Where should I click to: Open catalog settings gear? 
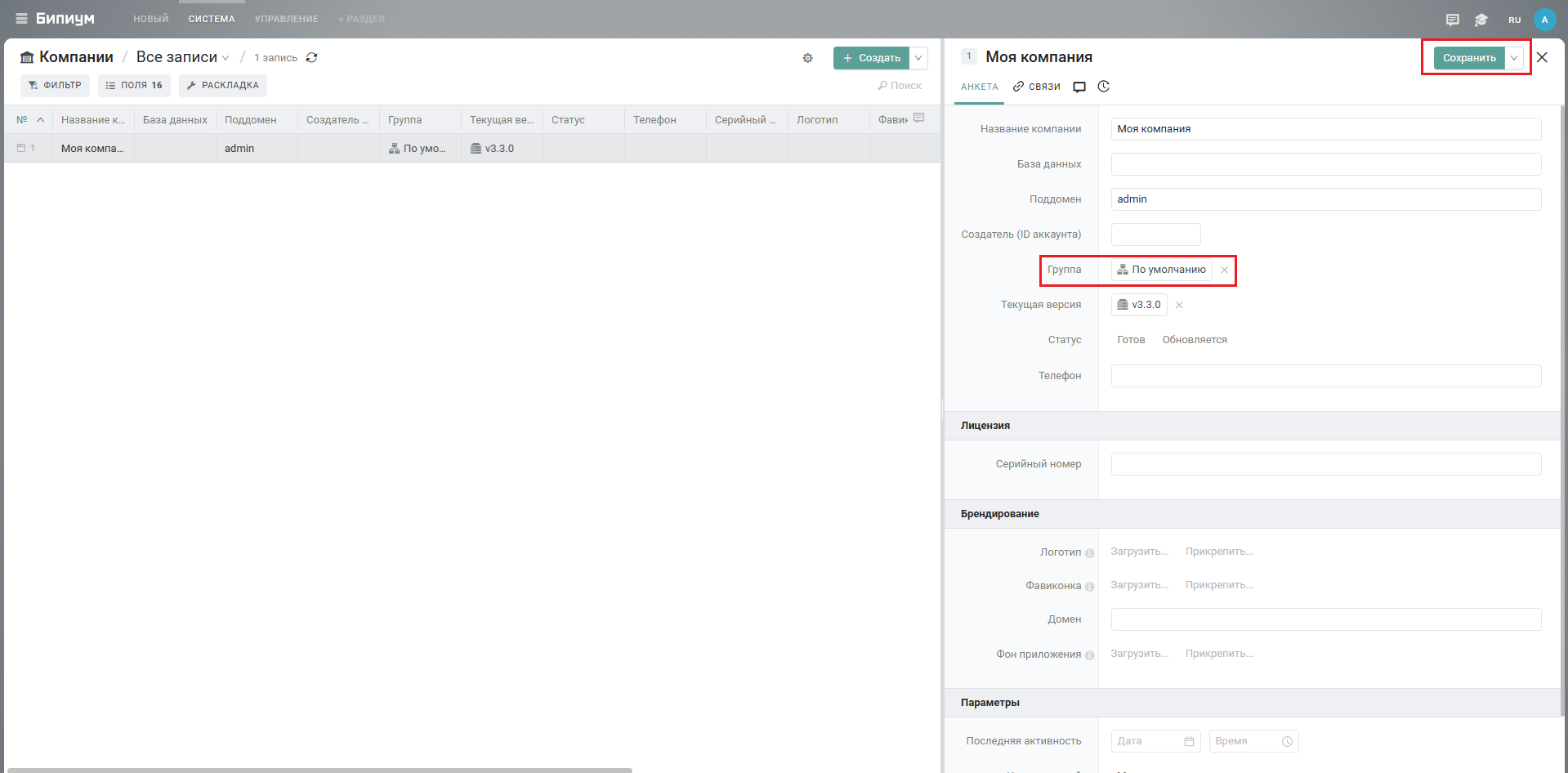click(x=807, y=58)
